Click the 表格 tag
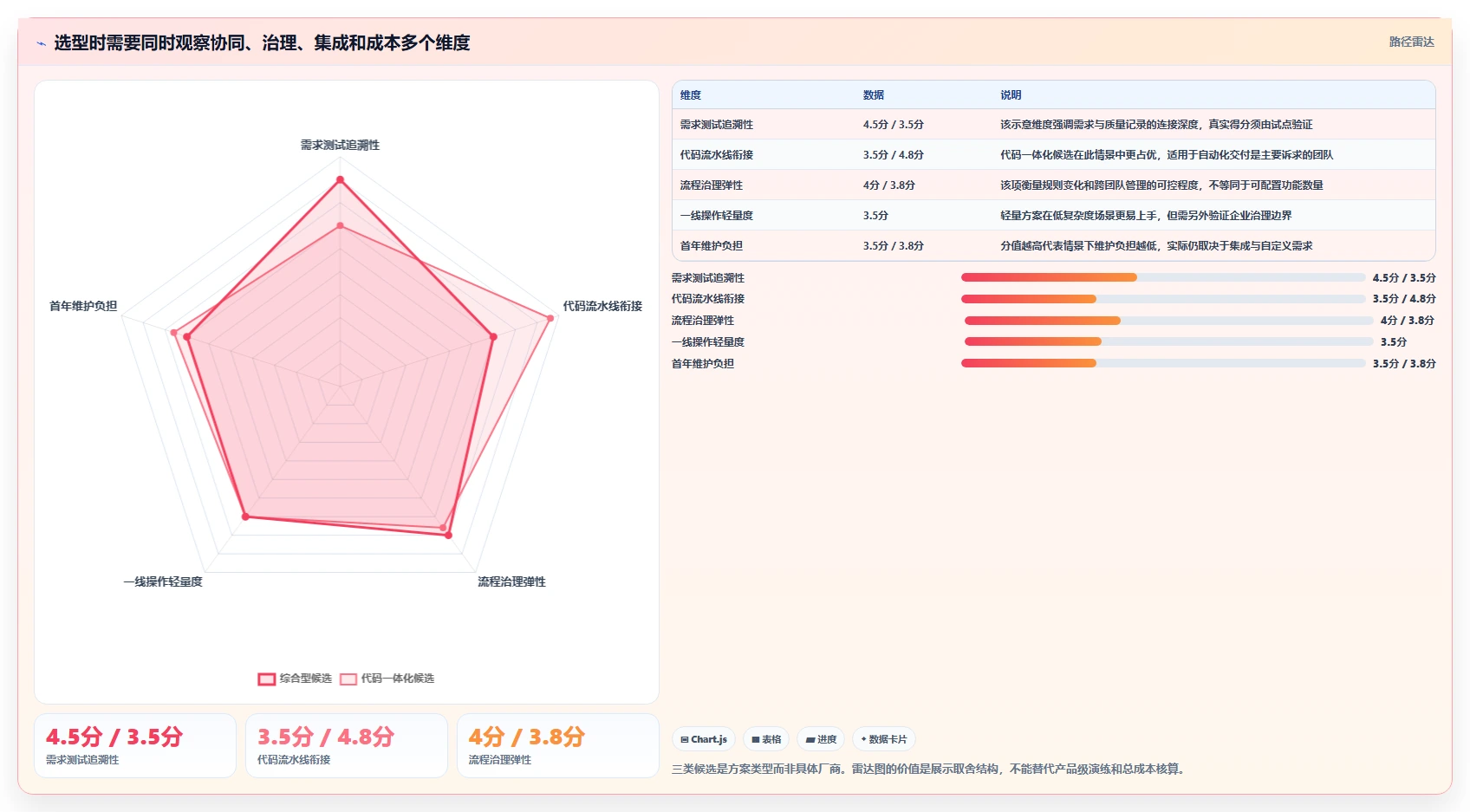 pos(766,739)
